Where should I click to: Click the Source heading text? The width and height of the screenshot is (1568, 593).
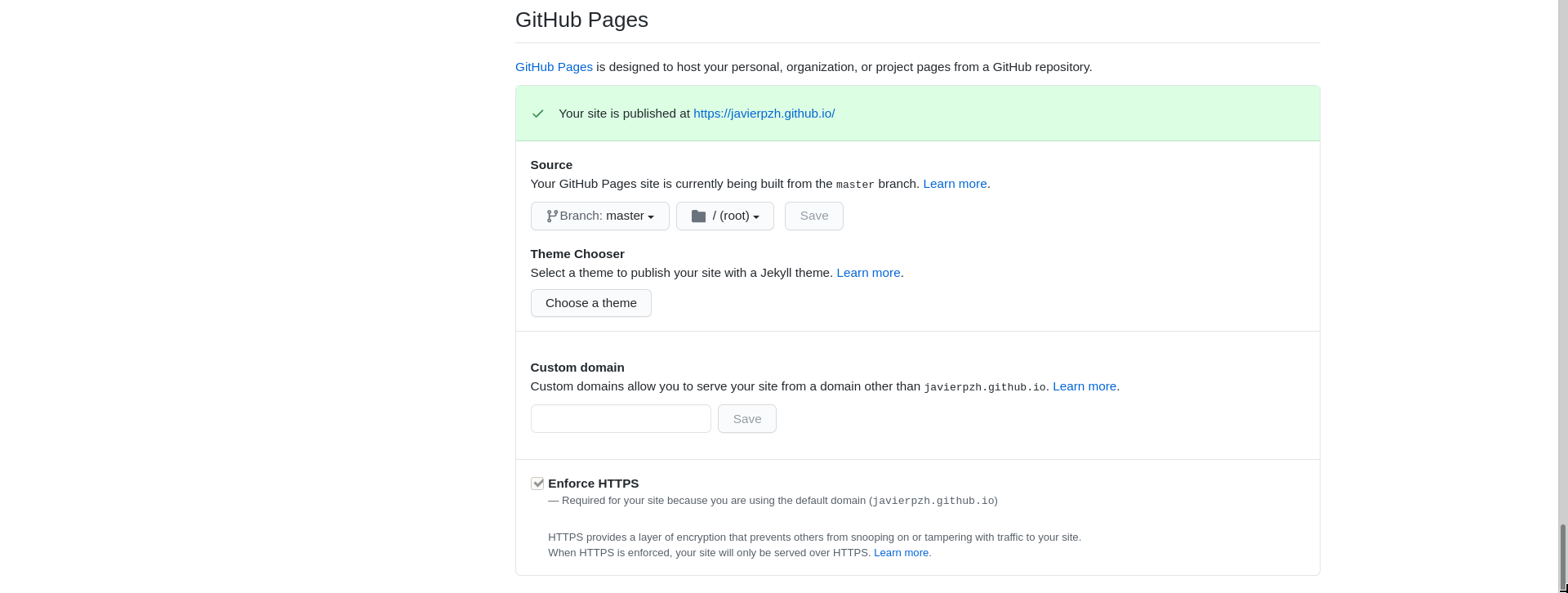[x=551, y=165]
